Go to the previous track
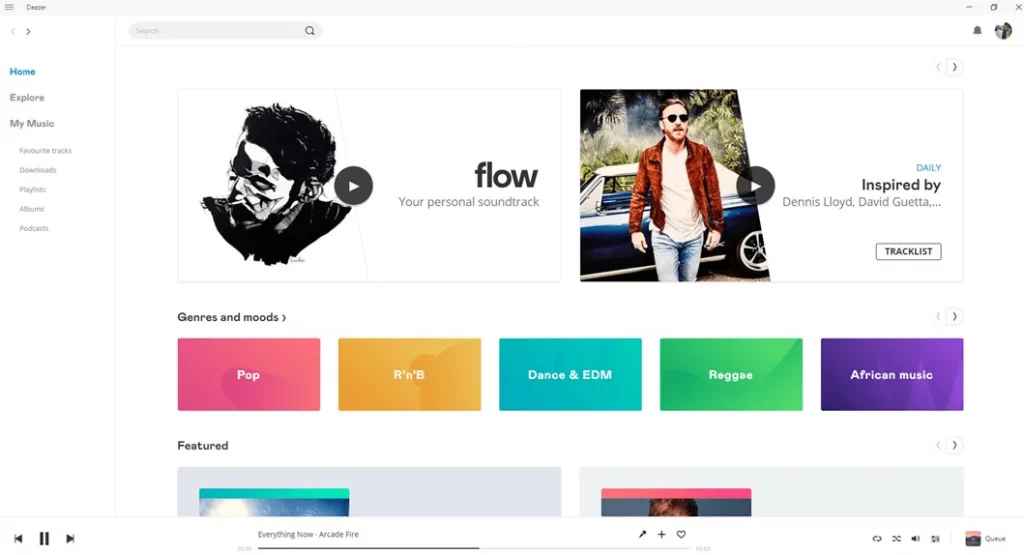This screenshot has height=555, width=1024. 18,539
